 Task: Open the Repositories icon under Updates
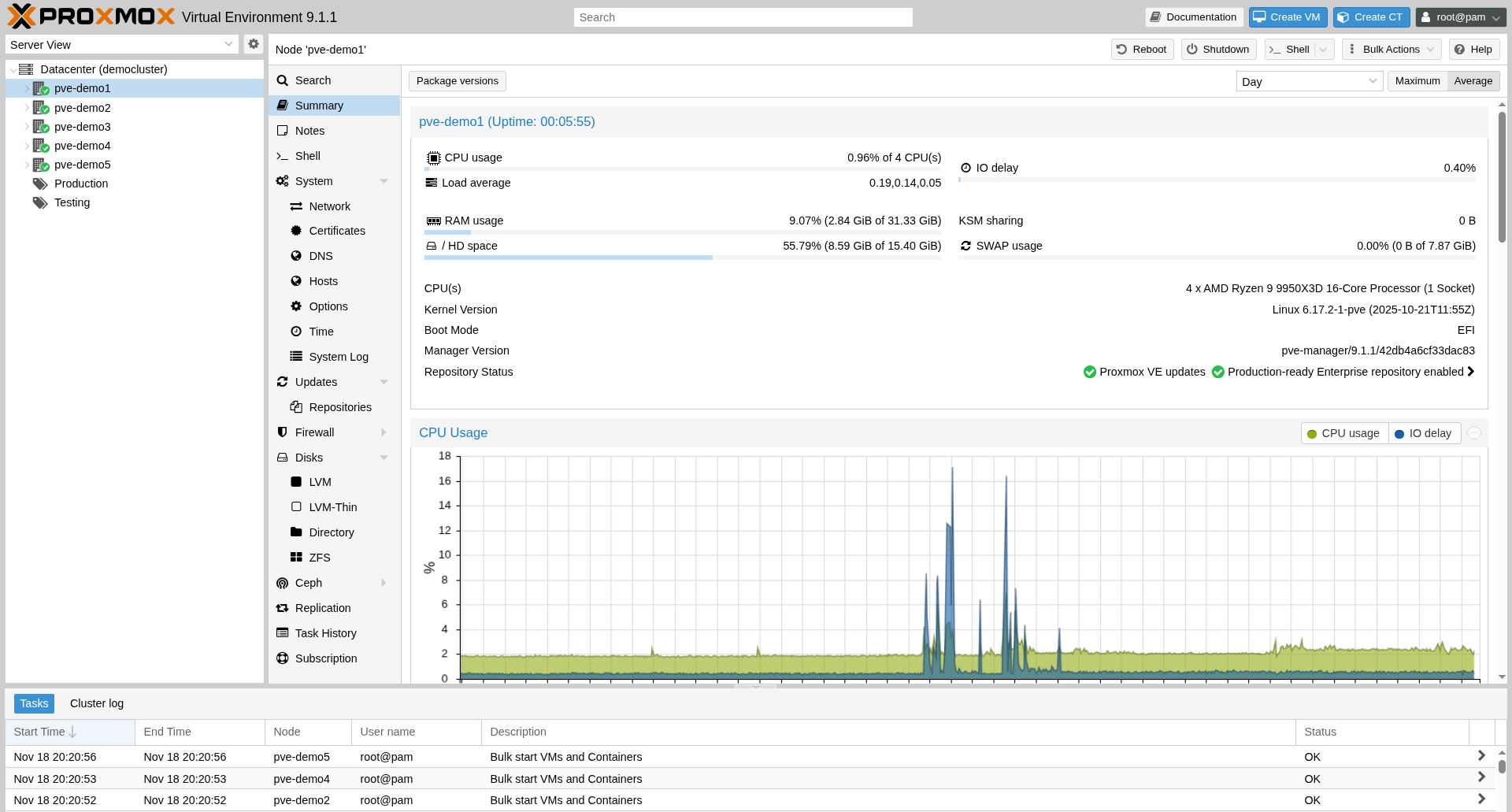[295, 407]
